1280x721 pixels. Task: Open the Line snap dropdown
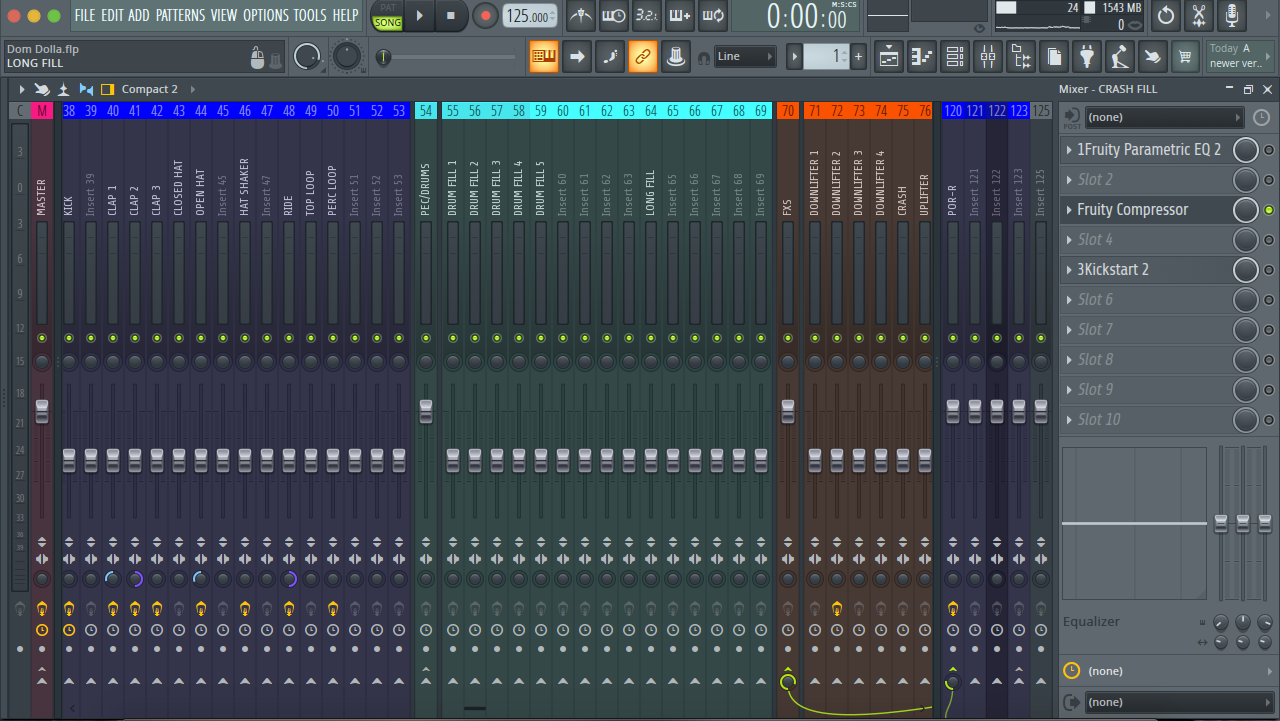click(x=745, y=57)
